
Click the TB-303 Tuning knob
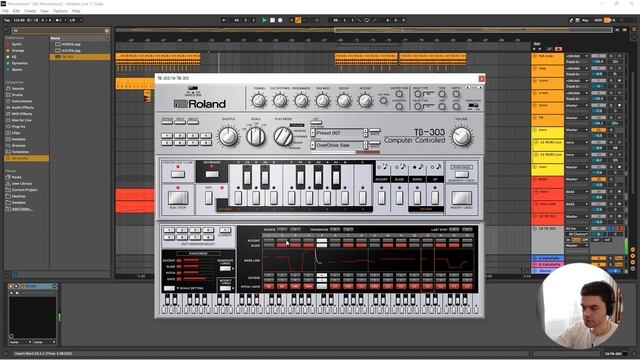pyautogui.click(x=259, y=100)
